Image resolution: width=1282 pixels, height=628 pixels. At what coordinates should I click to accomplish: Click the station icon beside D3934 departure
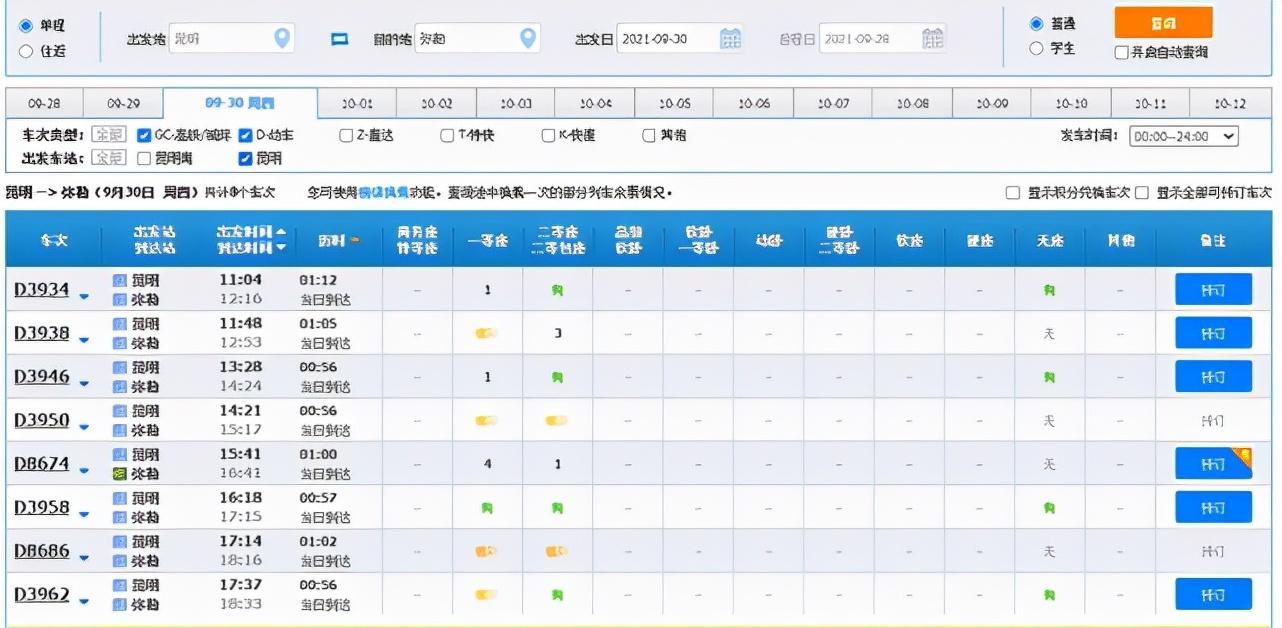point(120,281)
